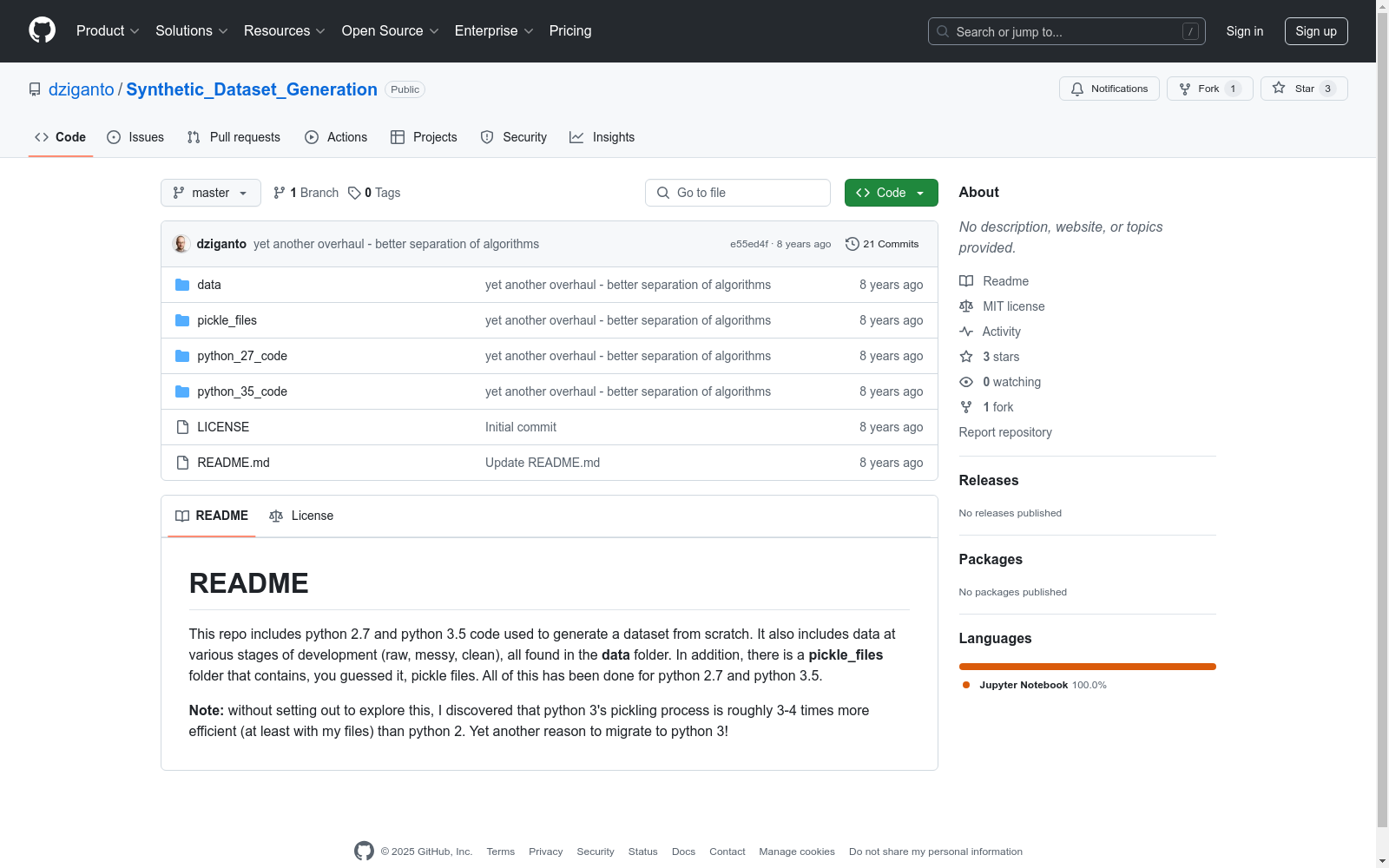Click the book icon beside Readme
1389x868 pixels.
point(966,281)
